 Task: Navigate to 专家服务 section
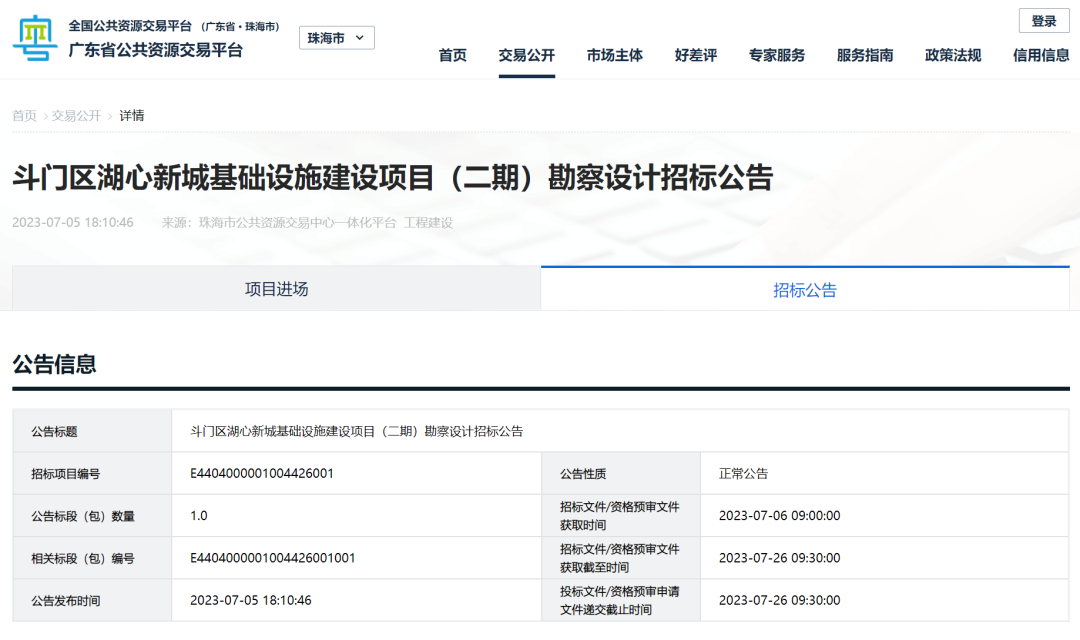776,55
